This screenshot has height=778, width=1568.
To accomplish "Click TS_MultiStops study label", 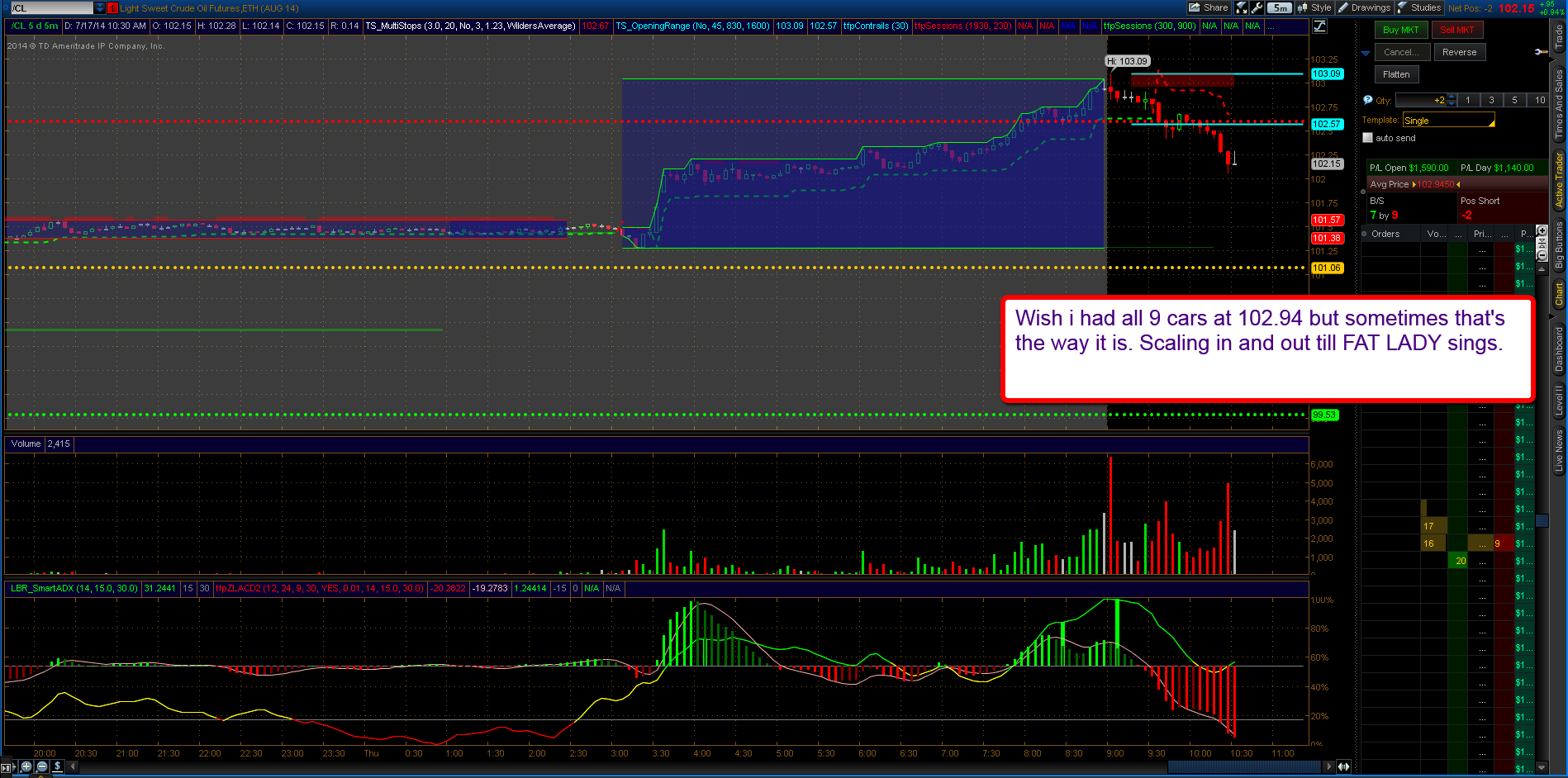I will tap(470, 26).
